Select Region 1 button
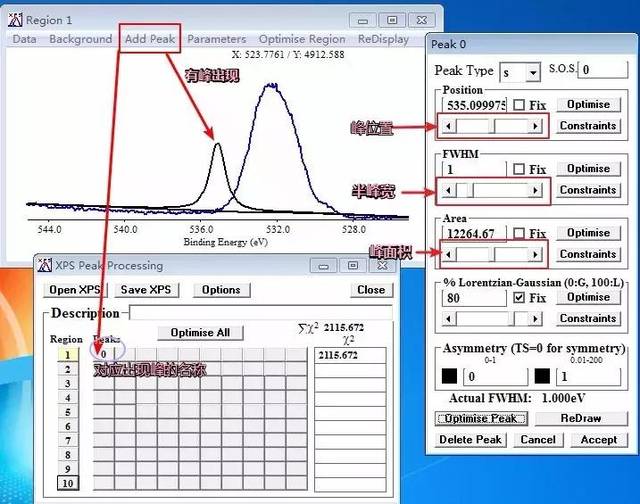Screen dimensions: 640x504 pos(68,355)
